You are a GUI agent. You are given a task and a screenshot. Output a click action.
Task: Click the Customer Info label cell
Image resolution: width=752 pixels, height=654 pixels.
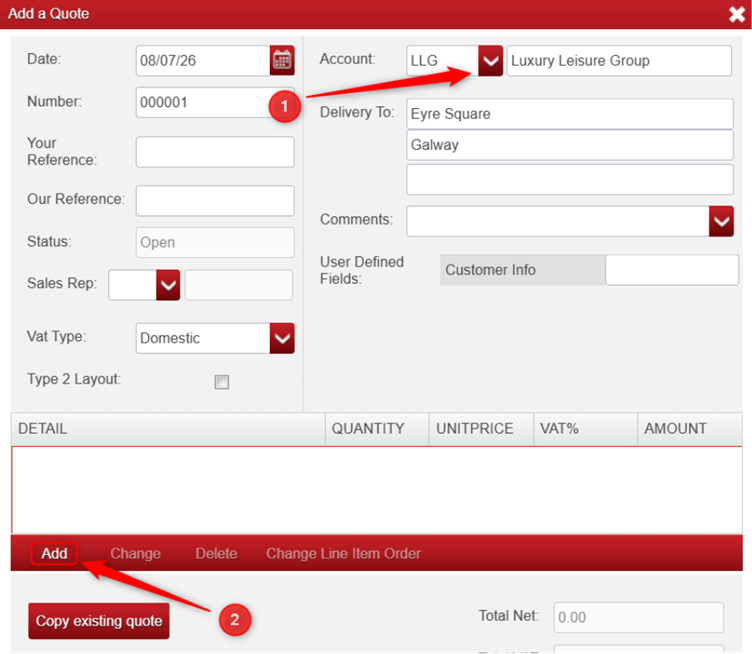click(x=523, y=270)
